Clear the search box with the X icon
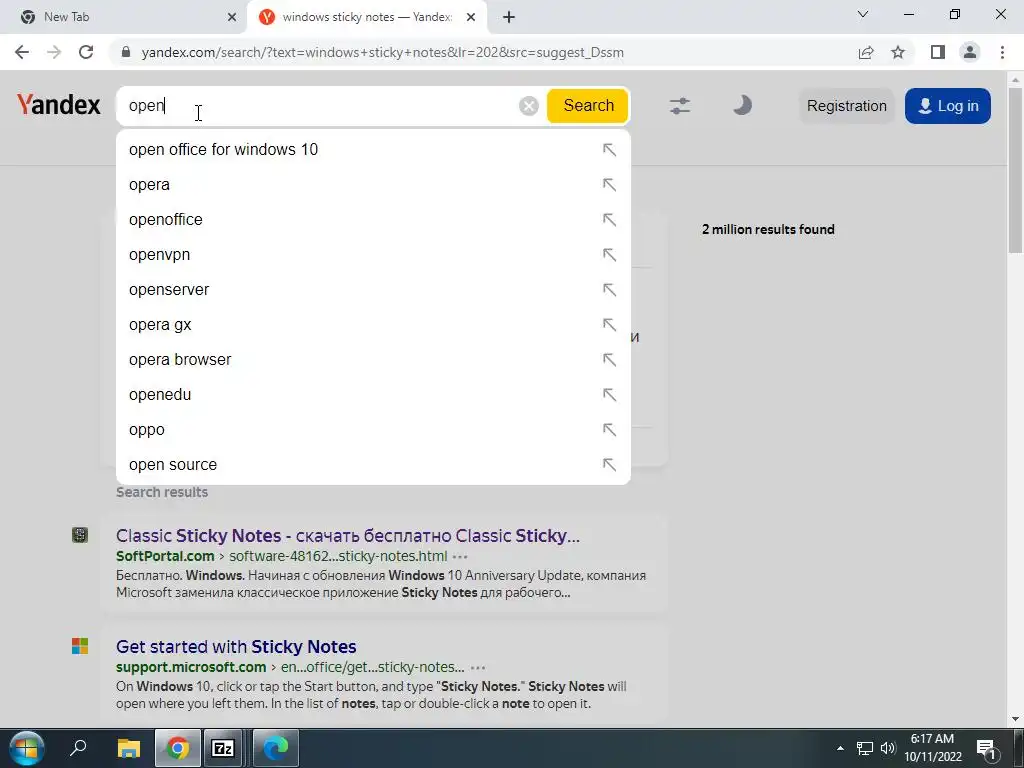 tap(528, 106)
